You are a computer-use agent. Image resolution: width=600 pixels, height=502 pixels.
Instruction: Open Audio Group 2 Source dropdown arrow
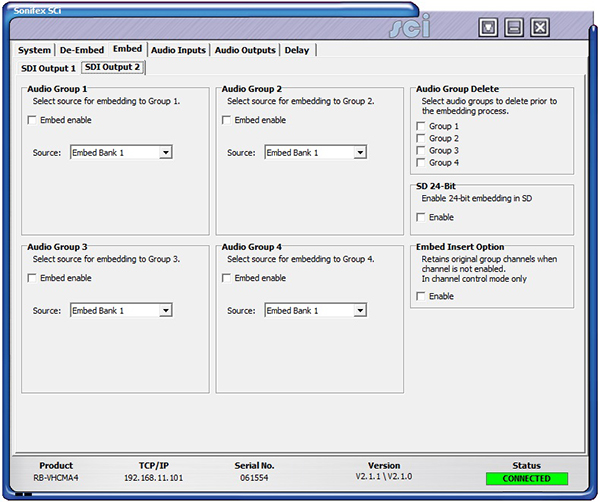(x=360, y=152)
